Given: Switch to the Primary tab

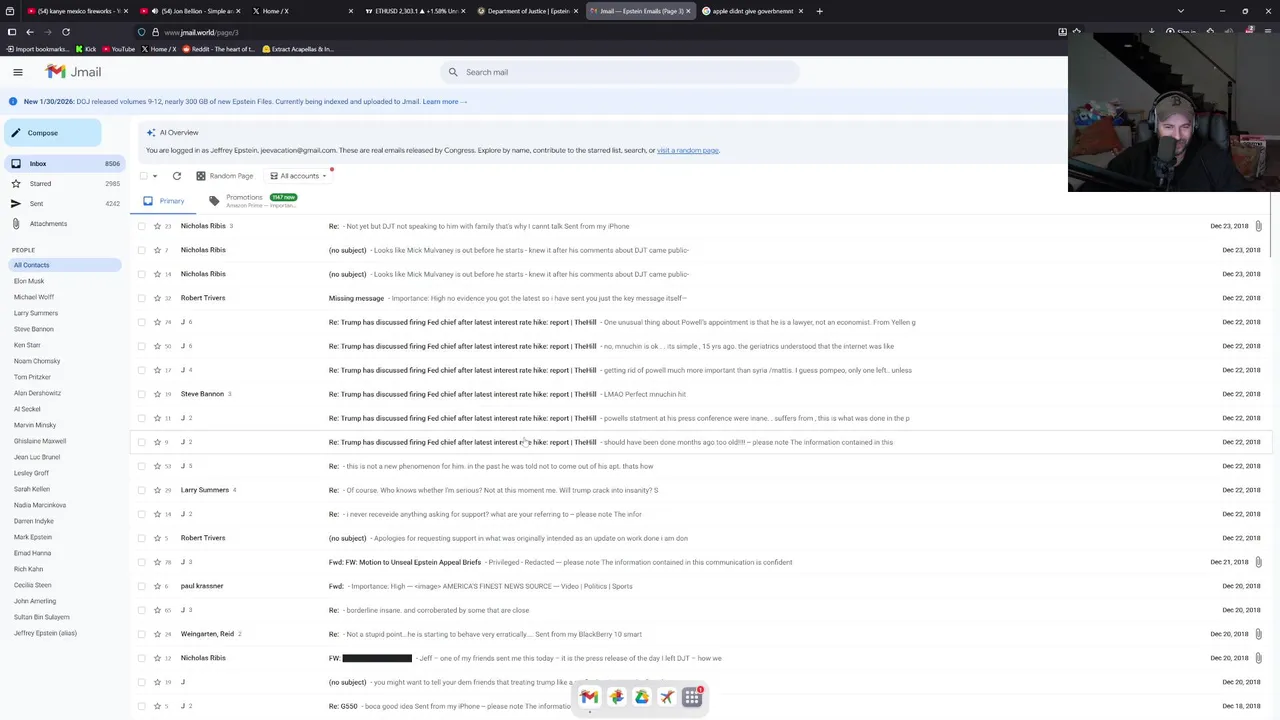Looking at the screenshot, I should pos(164,201).
